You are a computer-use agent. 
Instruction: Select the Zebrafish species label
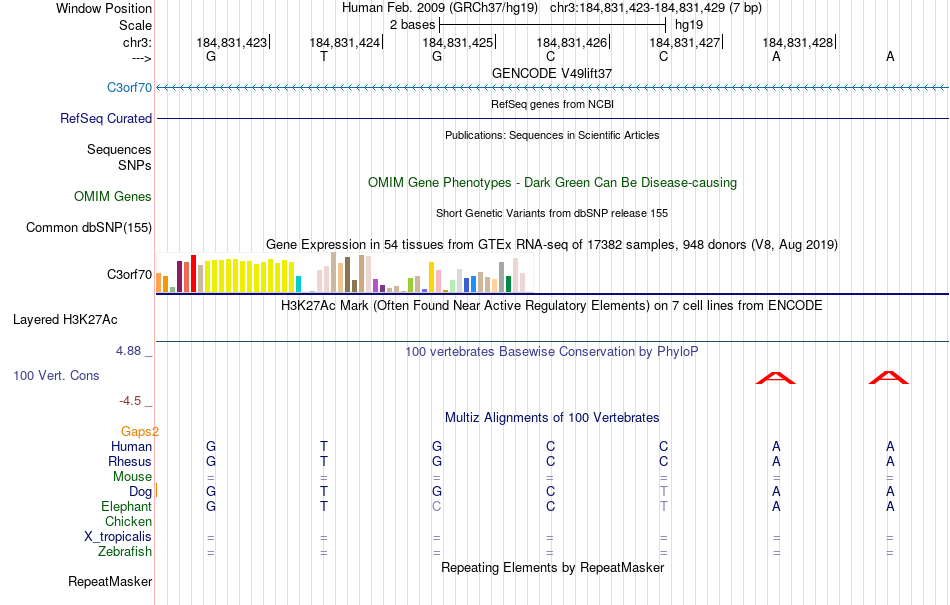pyautogui.click(x=125, y=552)
